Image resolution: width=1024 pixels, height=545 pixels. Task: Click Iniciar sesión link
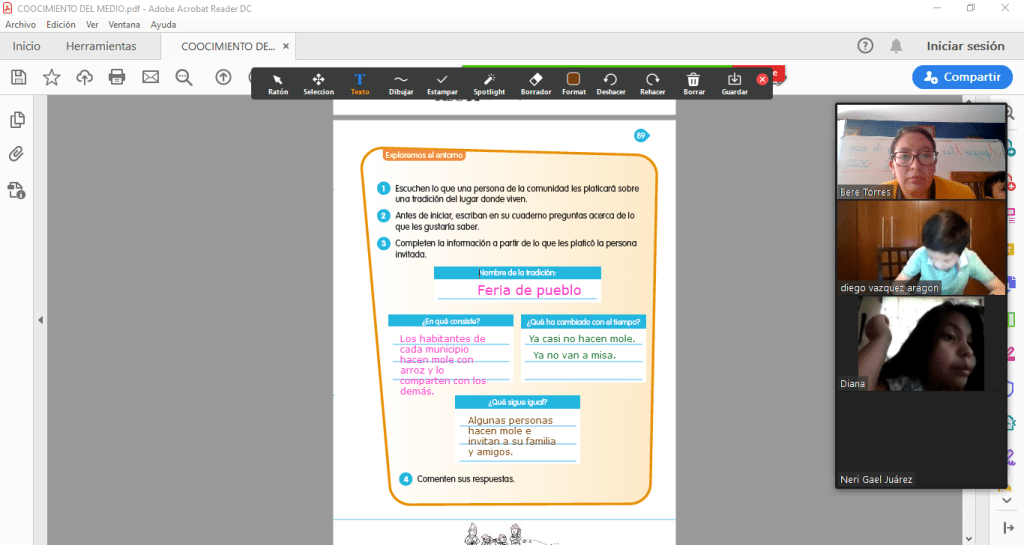coord(965,46)
